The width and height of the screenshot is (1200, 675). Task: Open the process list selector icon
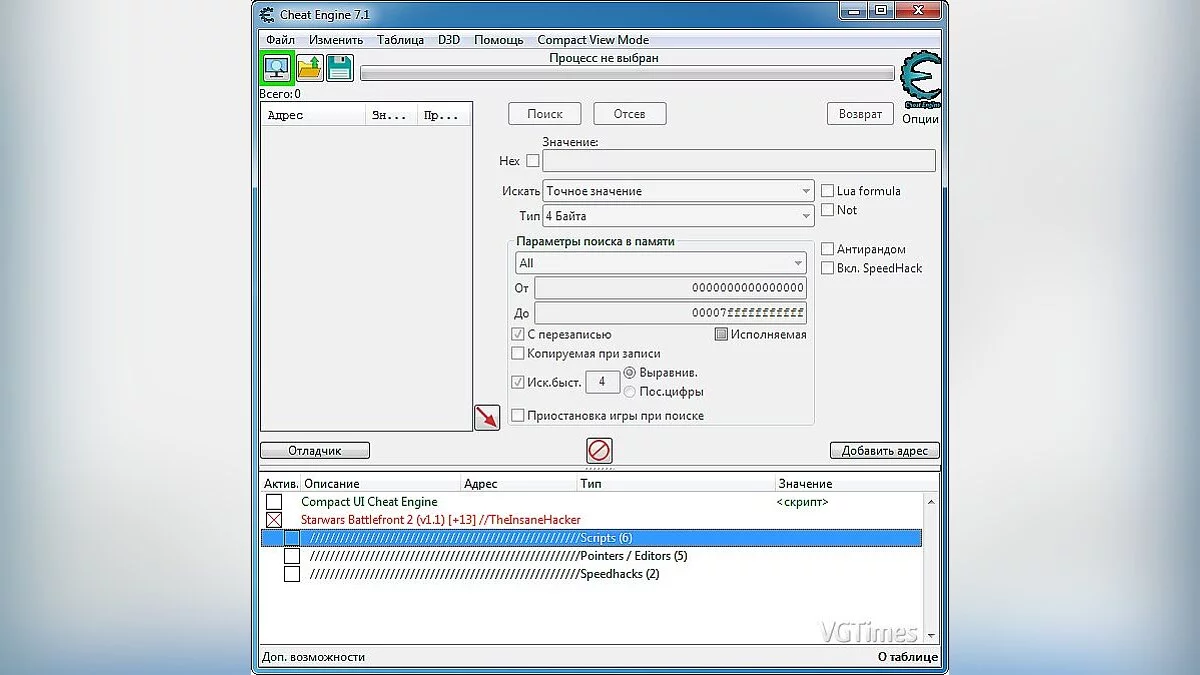point(276,67)
